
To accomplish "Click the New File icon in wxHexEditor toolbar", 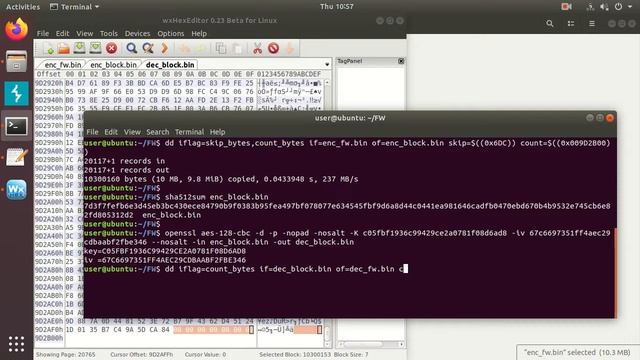I will click(x=49, y=49).
